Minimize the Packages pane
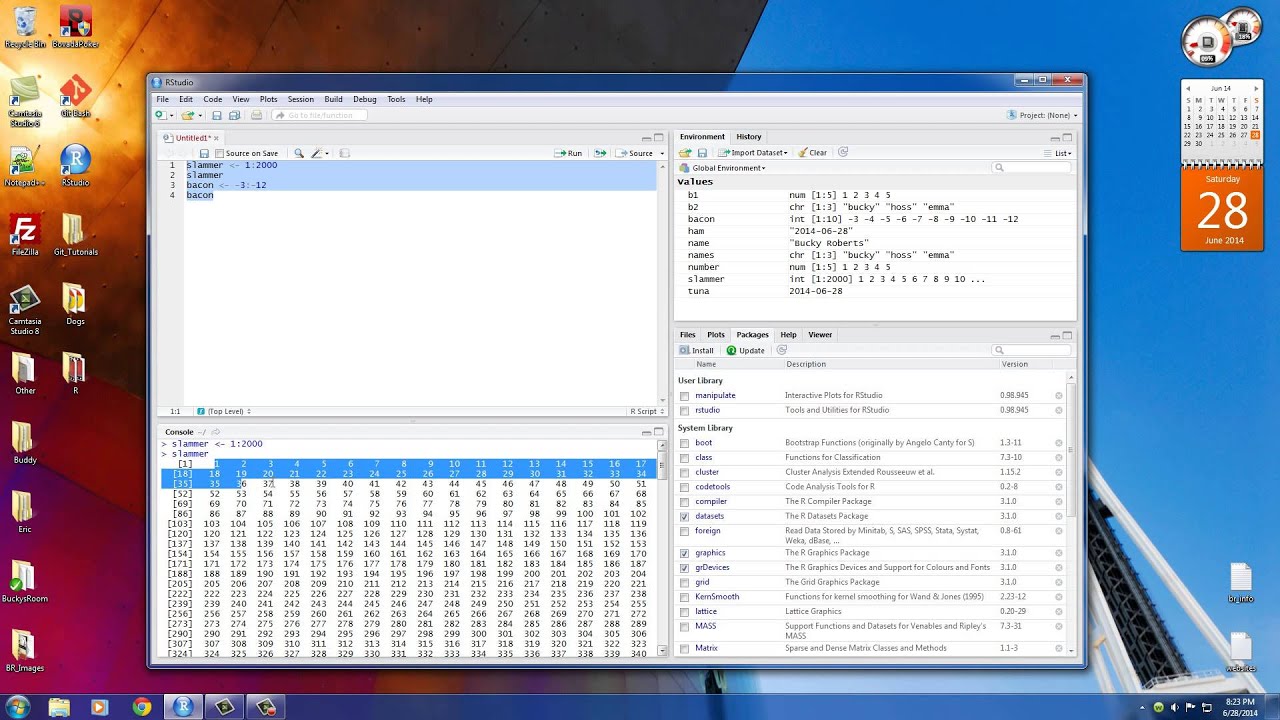 point(1054,336)
